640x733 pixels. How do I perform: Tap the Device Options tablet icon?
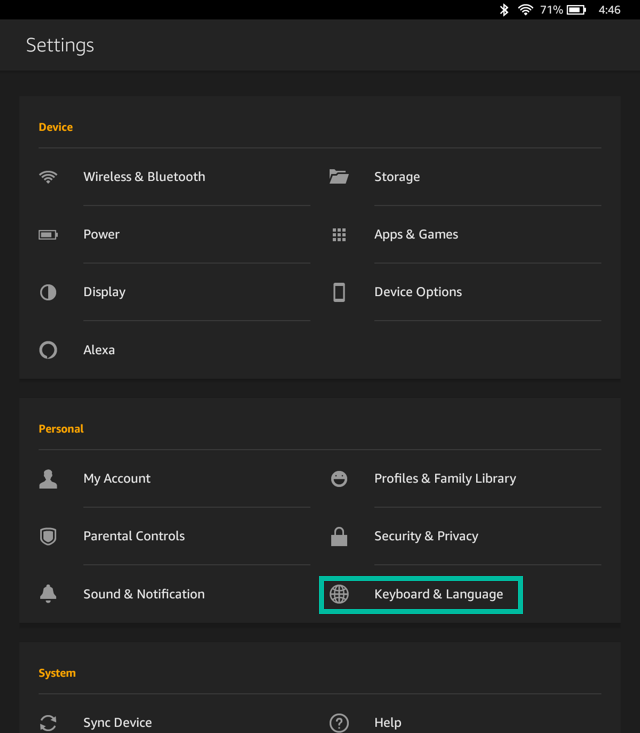(x=339, y=293)
